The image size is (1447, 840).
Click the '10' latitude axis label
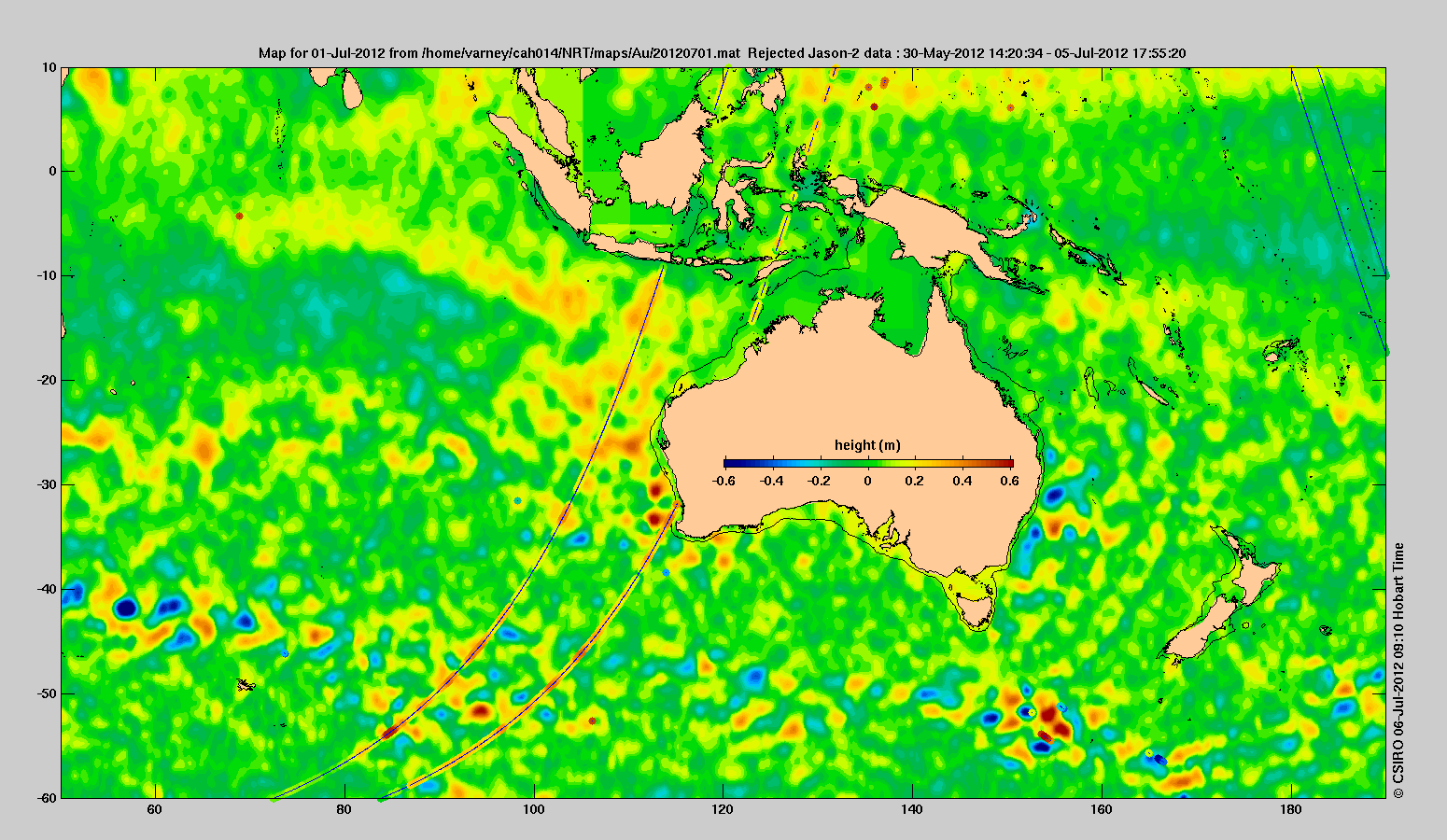tap(49, 67)
